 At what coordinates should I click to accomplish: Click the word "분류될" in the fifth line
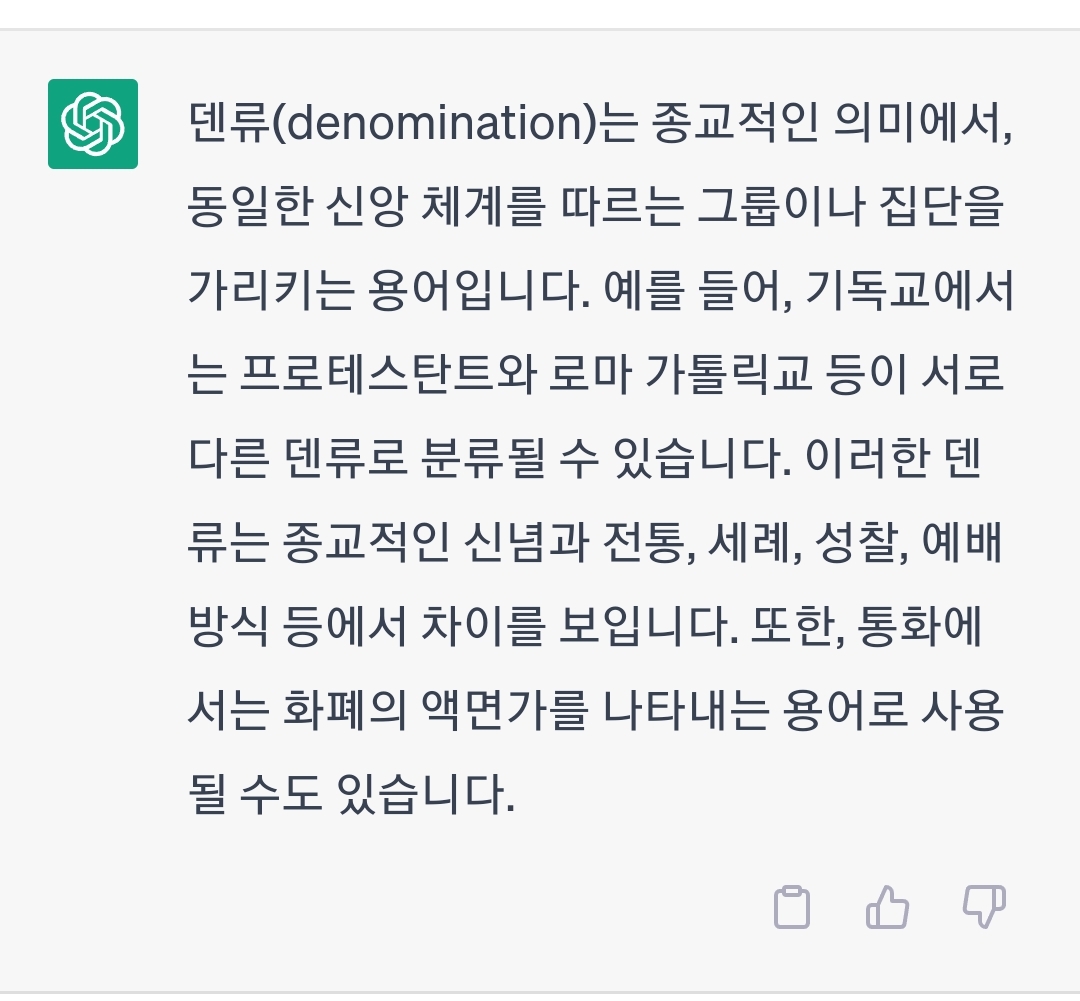pyautogui.click(x=481, y=458)
